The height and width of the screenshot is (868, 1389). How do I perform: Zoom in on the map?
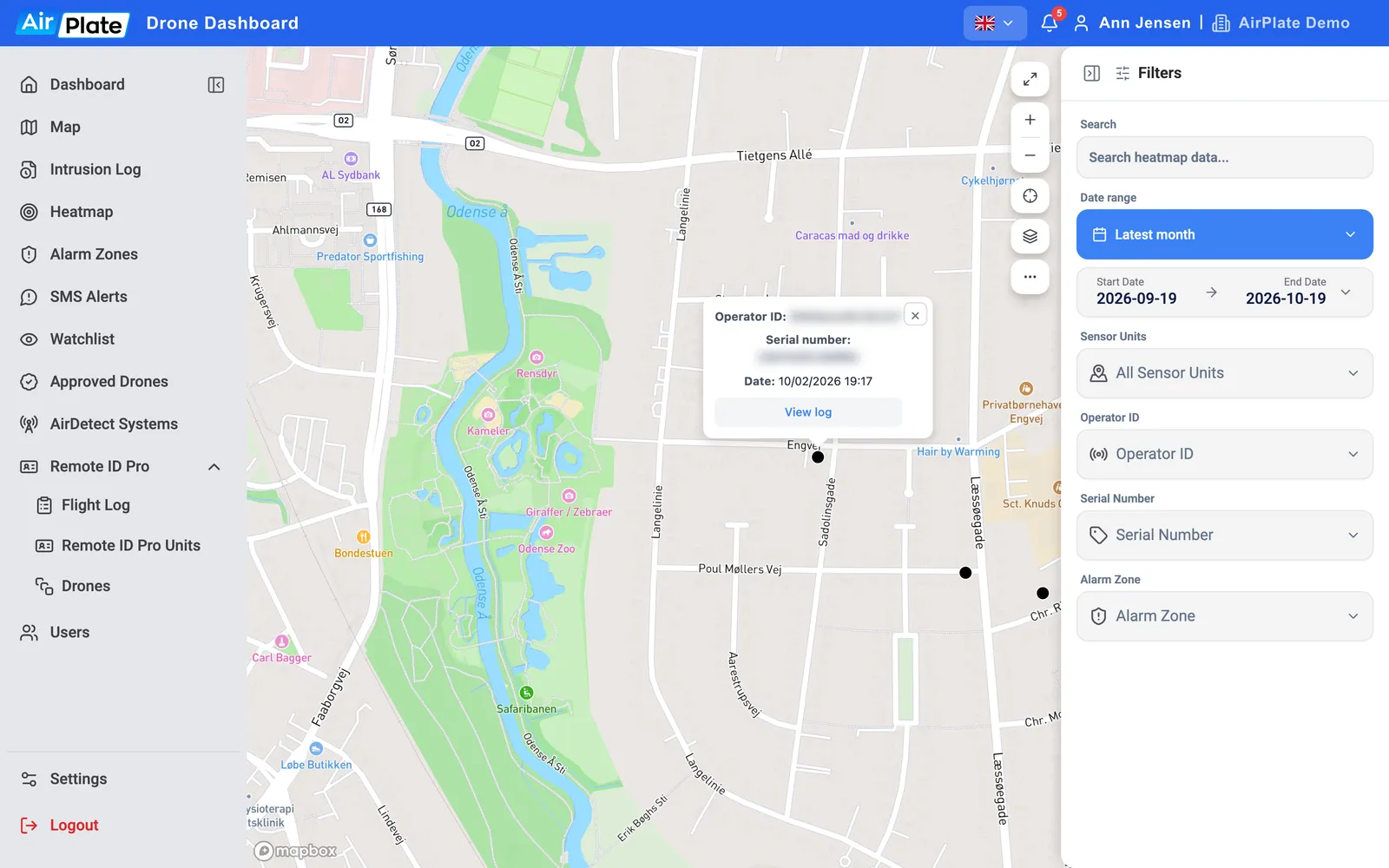pyautogui.click(x=1030, y=120)
